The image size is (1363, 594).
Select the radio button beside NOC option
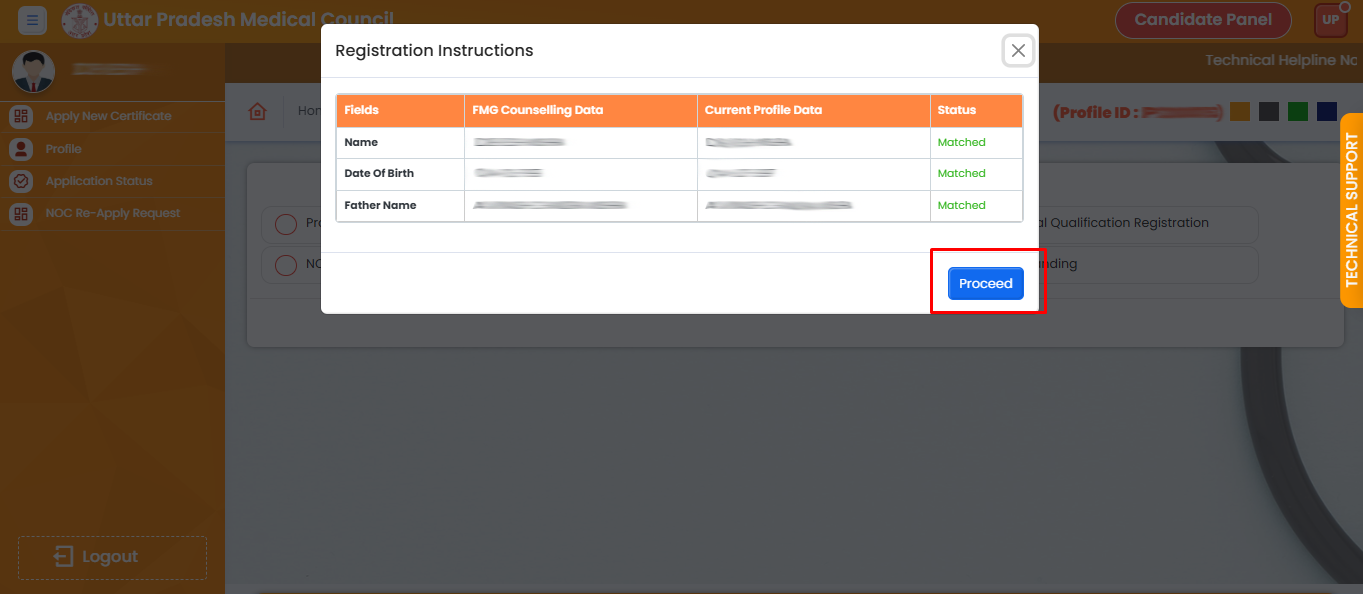click(285, 265)
